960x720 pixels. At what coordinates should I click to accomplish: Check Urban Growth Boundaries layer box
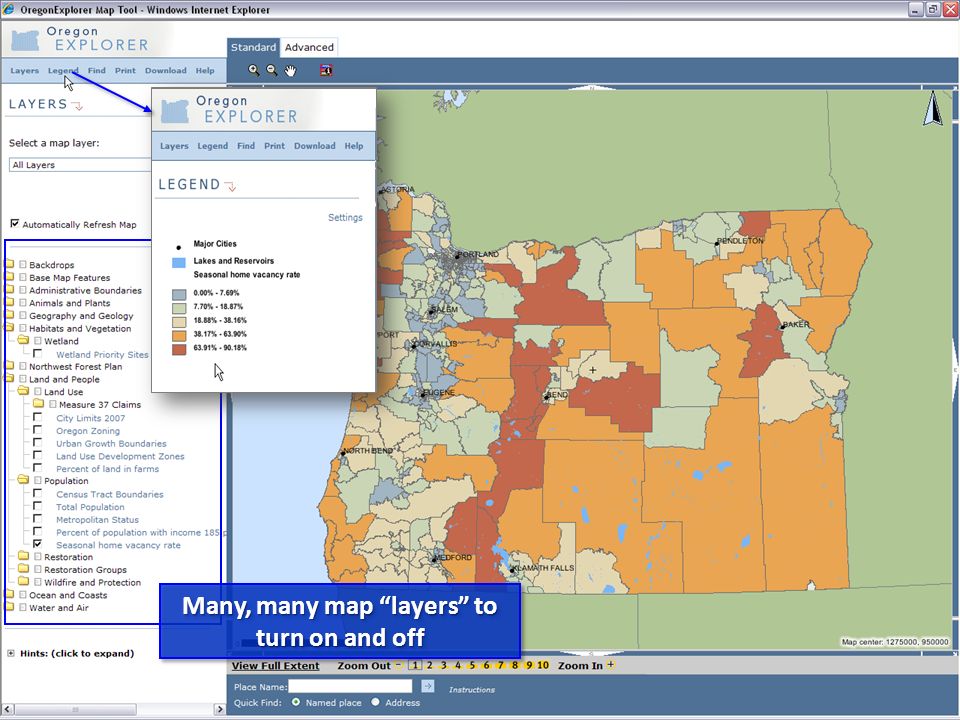[37, 442]
